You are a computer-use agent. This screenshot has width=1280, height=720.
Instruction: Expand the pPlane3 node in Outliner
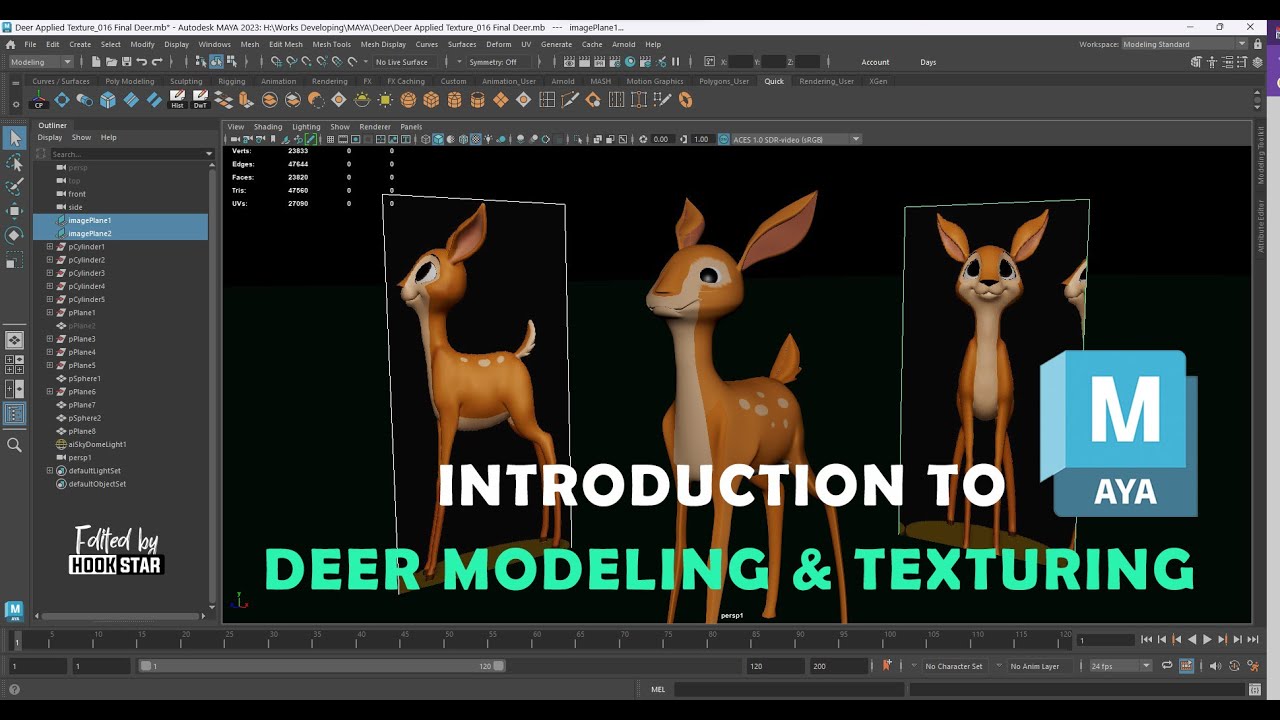(50, 339)
